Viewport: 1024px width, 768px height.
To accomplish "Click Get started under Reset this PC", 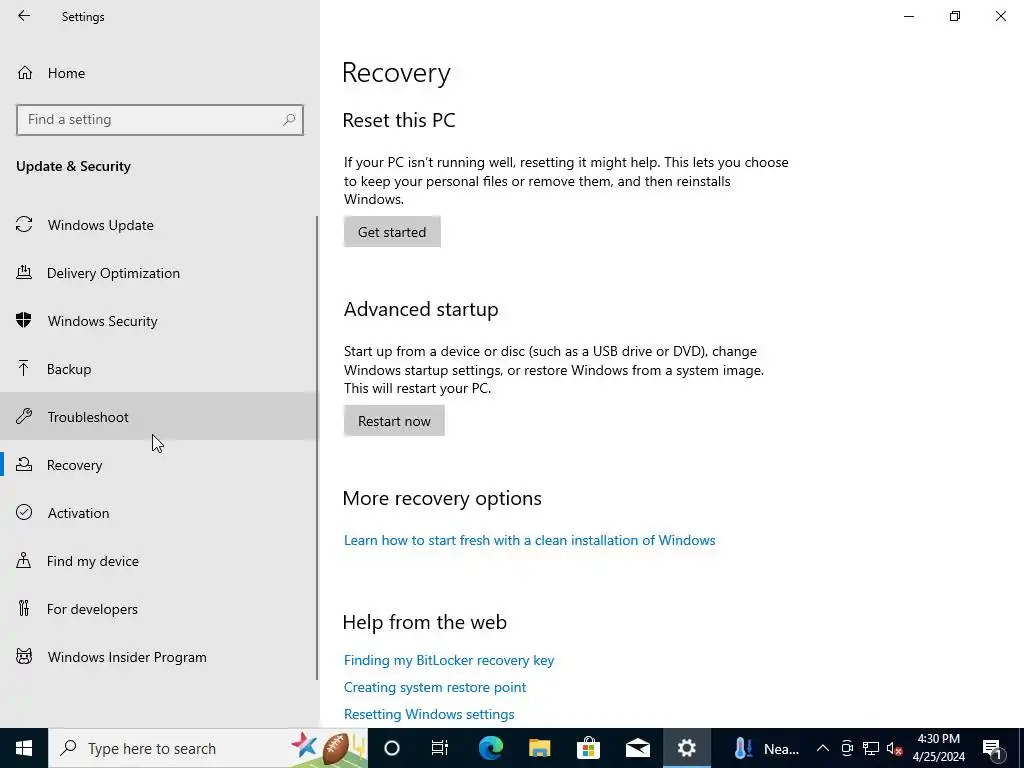I will (x=392, y=232).
